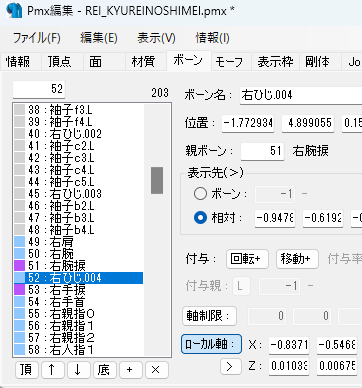The height and width of the screenshot is (388, 362).
Task: Click the local axis X field -0.8371
Action: point(289,345)
